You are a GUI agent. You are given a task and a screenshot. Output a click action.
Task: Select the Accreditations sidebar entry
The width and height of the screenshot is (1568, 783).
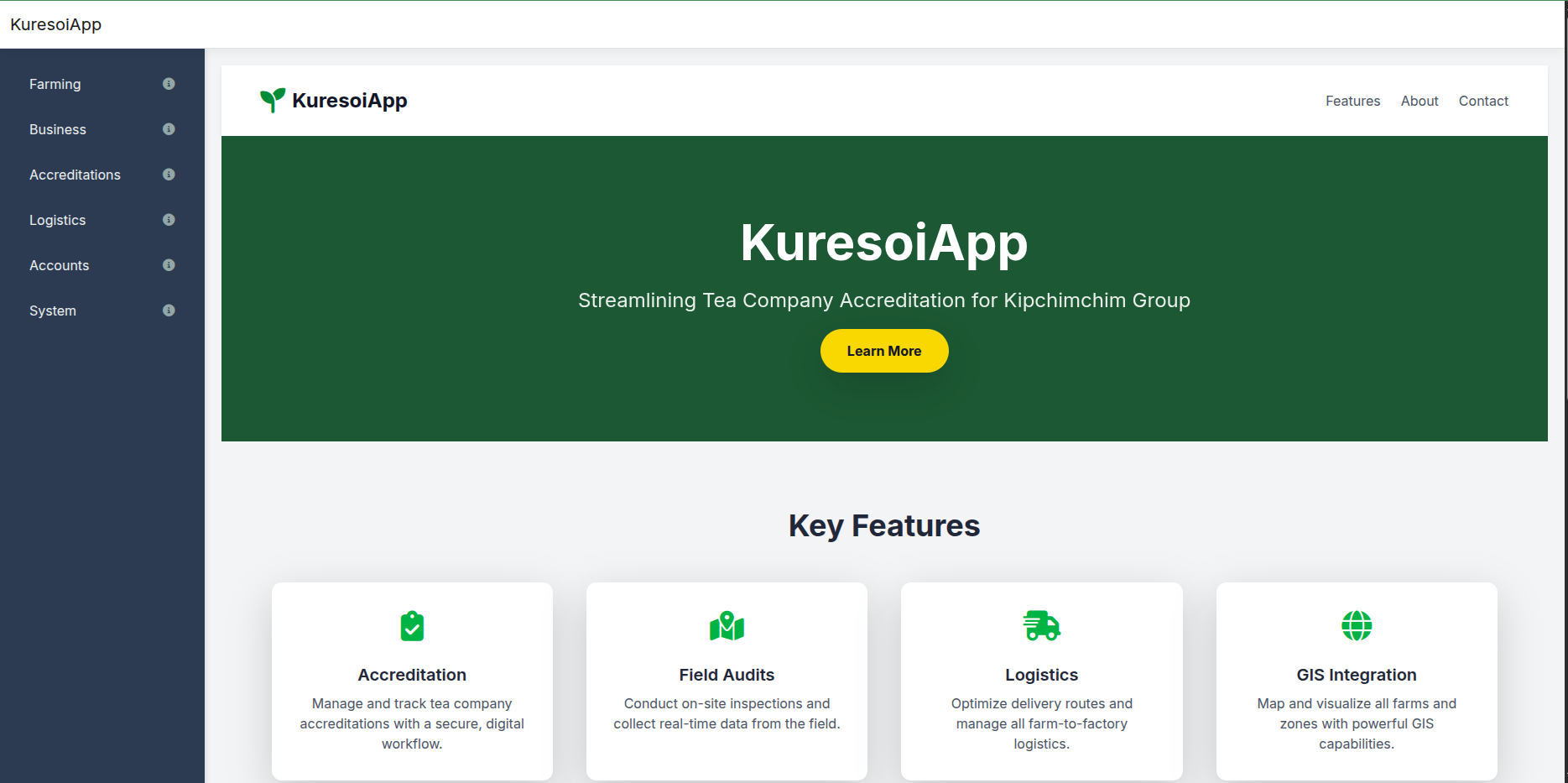click(x=74, y=175)
